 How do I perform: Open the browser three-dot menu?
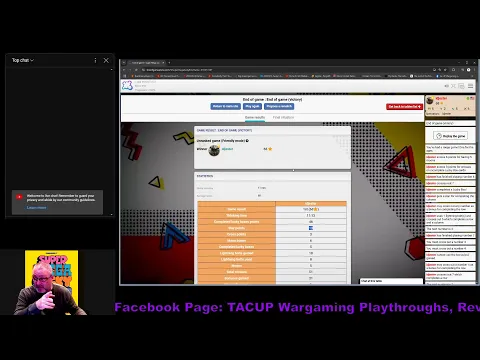pos(474,70)
